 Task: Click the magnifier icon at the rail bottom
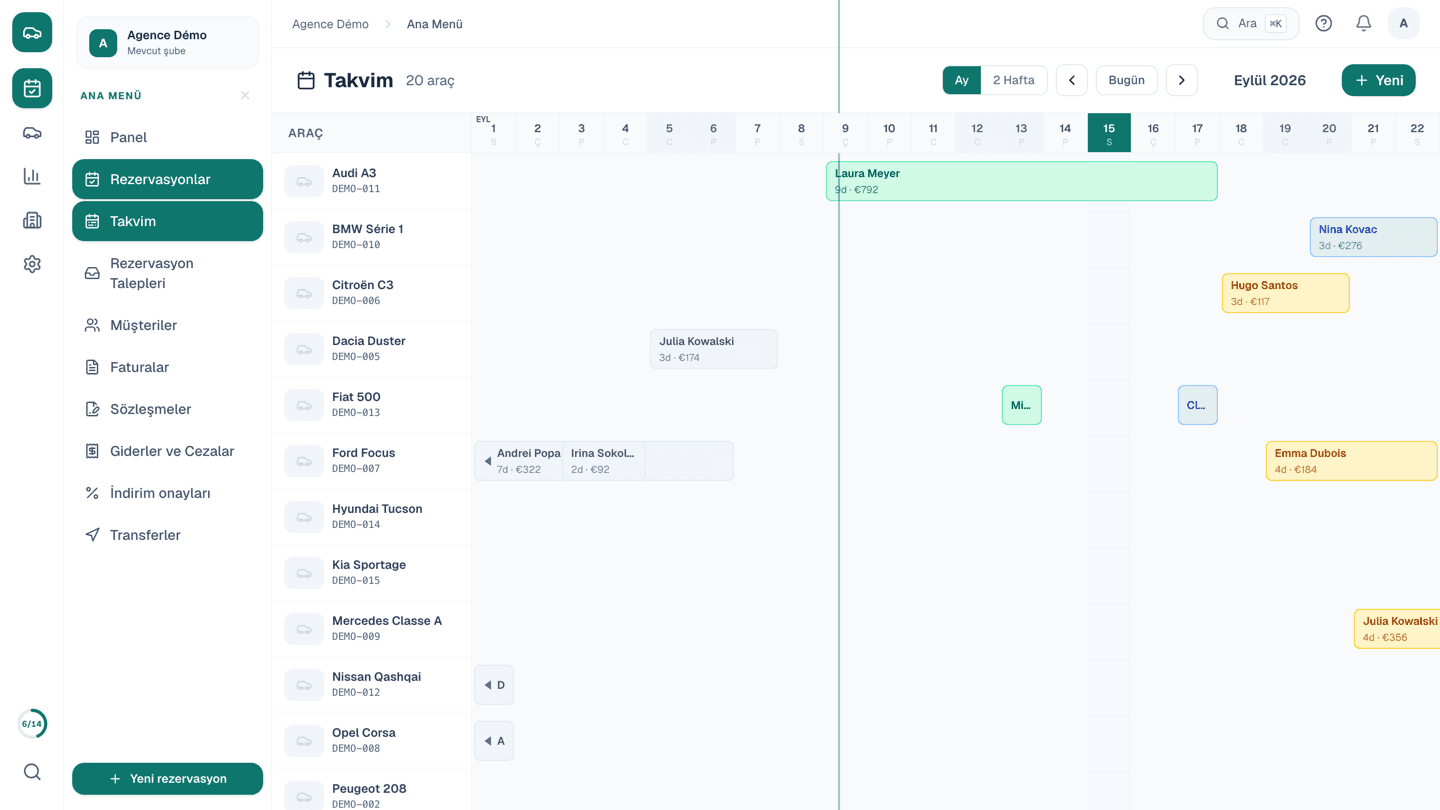coord(32,772)
